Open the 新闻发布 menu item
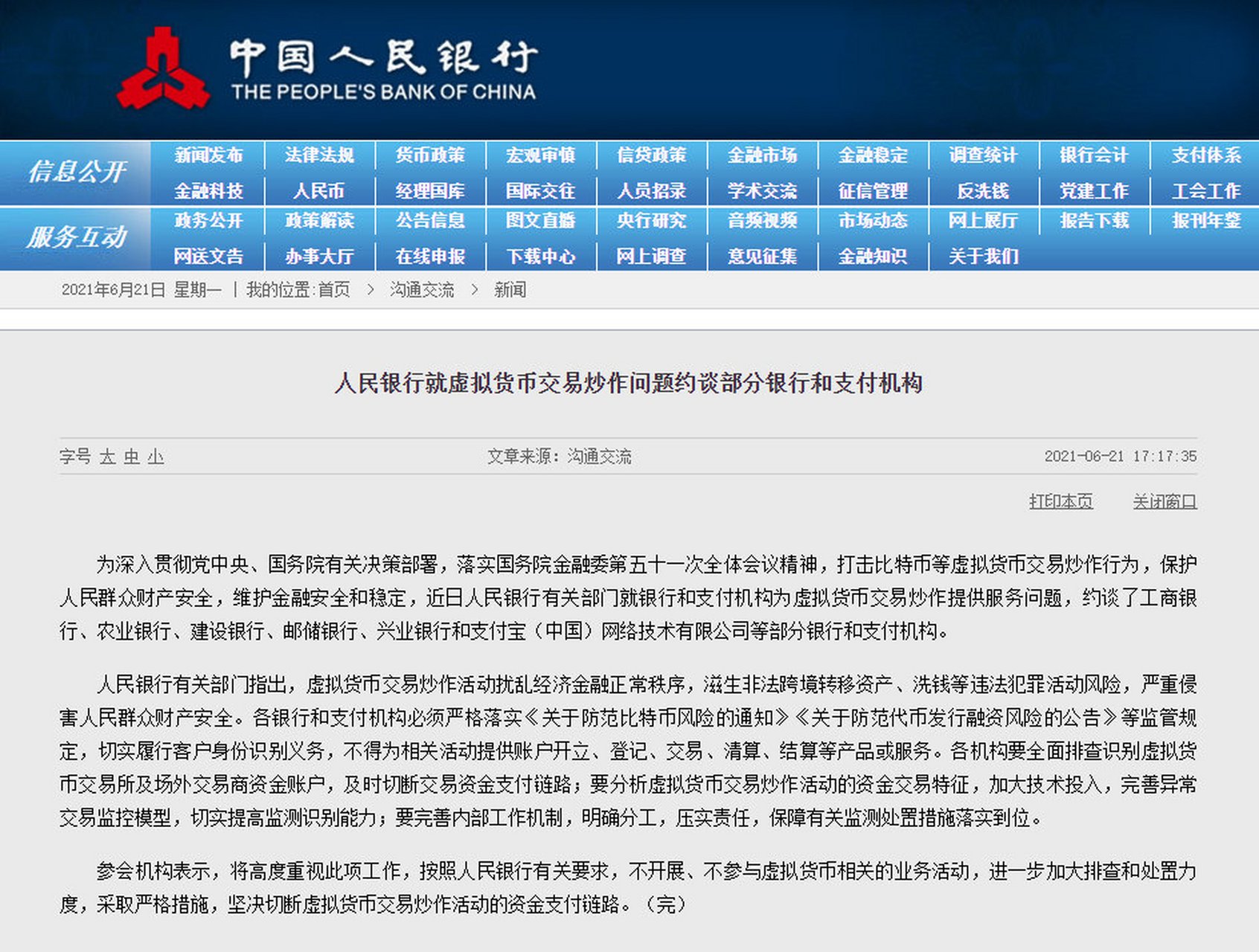 [x=208, y=155]
